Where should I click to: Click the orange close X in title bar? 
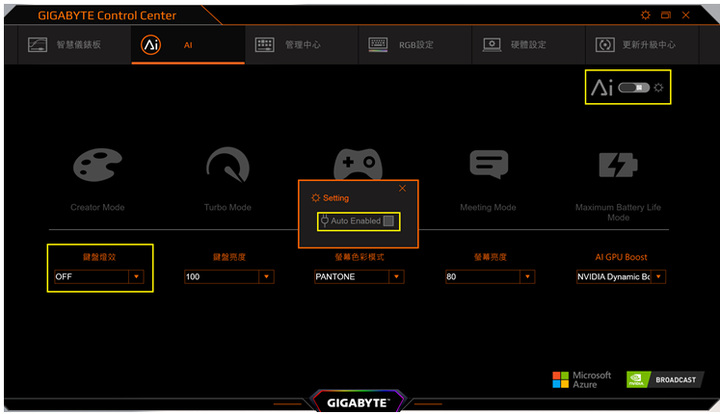coord(686,15)
